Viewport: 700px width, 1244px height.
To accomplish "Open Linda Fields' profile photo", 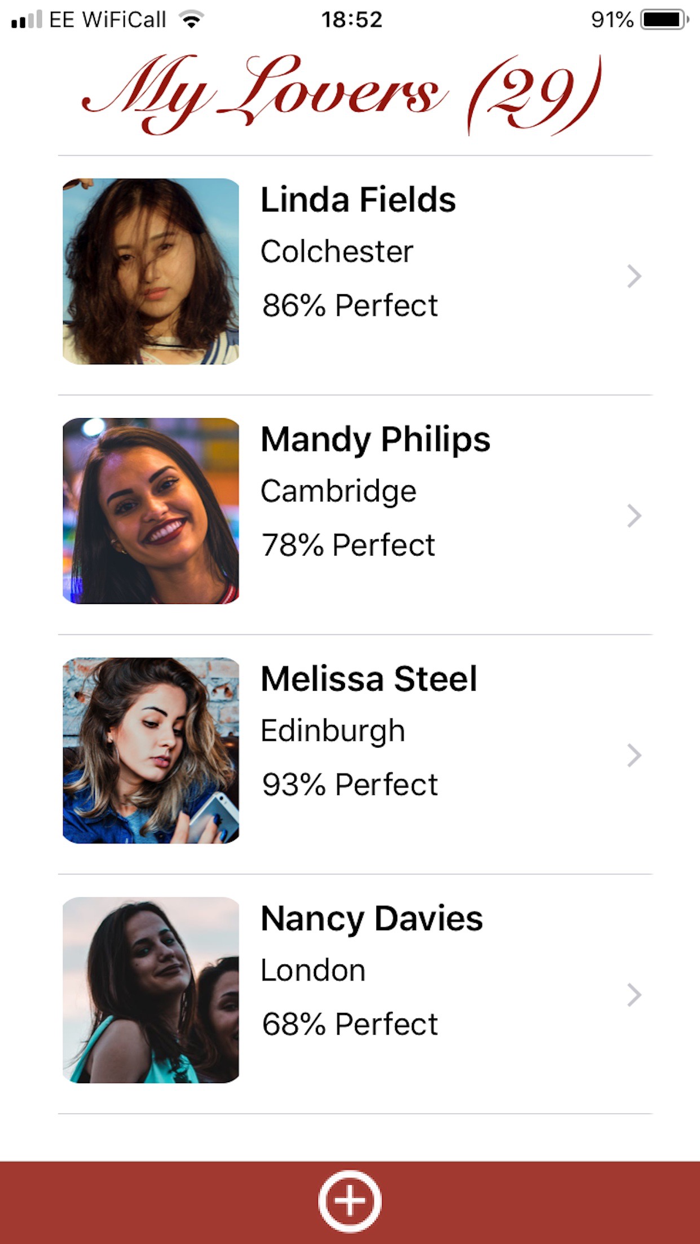I will point(151,271).
